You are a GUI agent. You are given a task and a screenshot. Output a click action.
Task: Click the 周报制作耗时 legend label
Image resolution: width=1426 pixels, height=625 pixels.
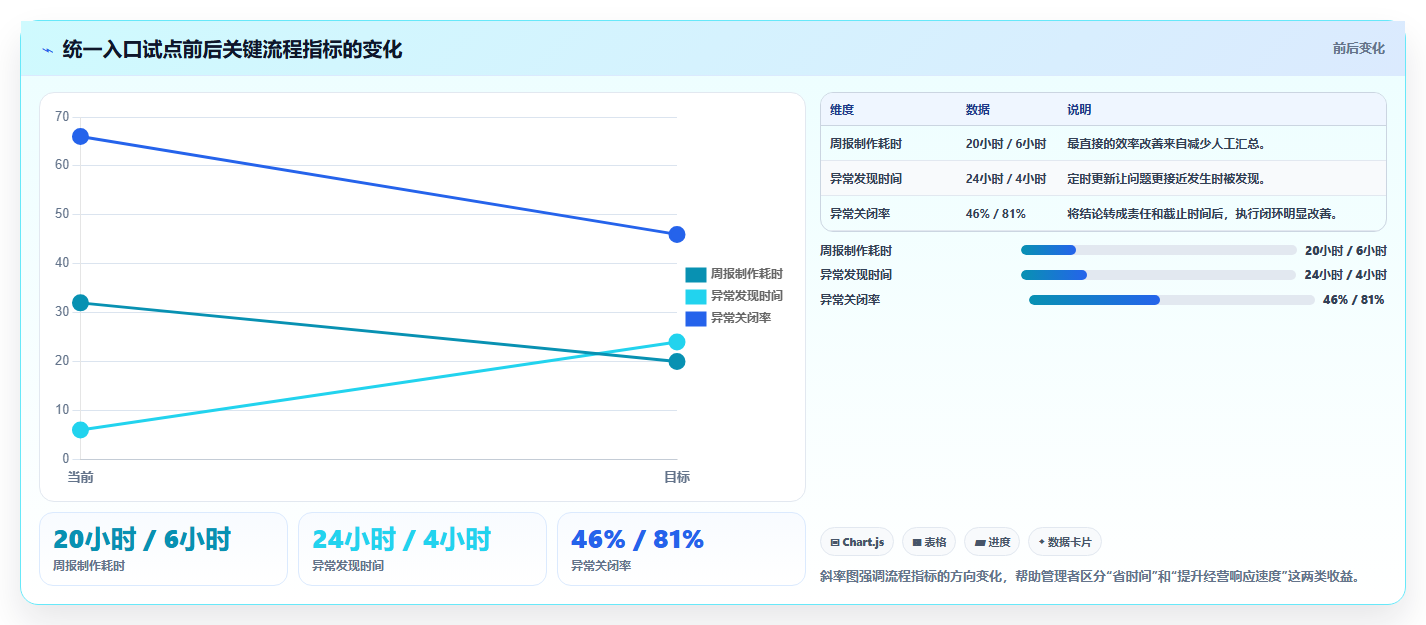tap(747, 274)
